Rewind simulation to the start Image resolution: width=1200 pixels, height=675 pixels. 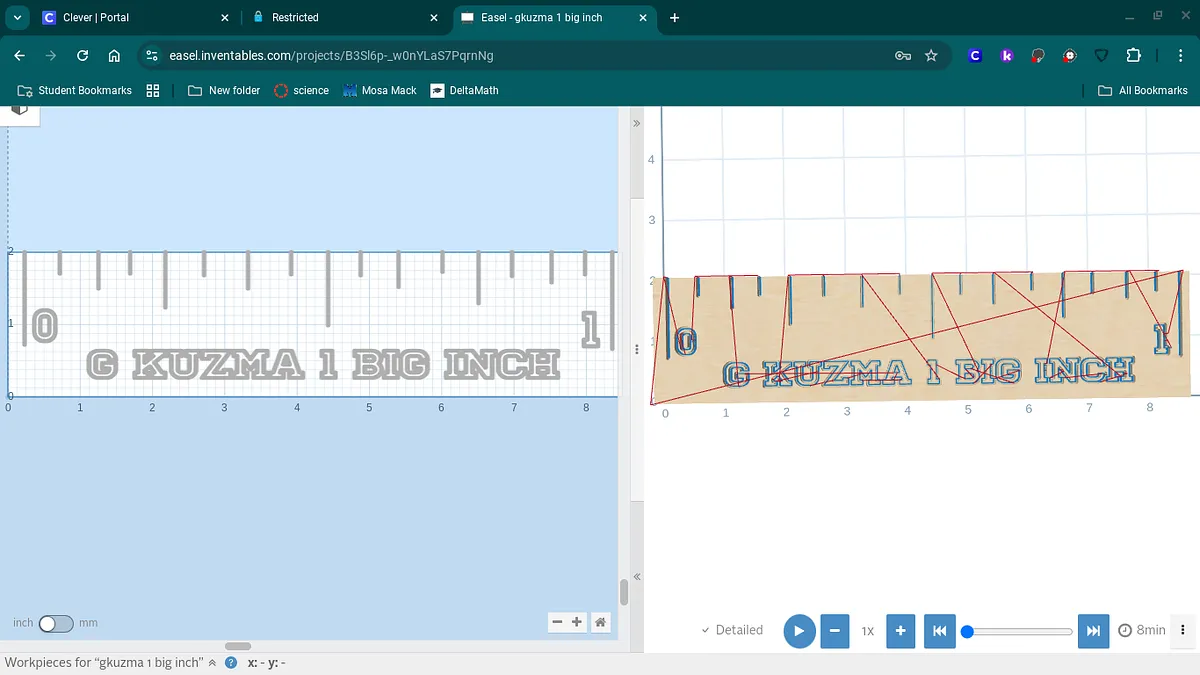[x=939, y=631]
